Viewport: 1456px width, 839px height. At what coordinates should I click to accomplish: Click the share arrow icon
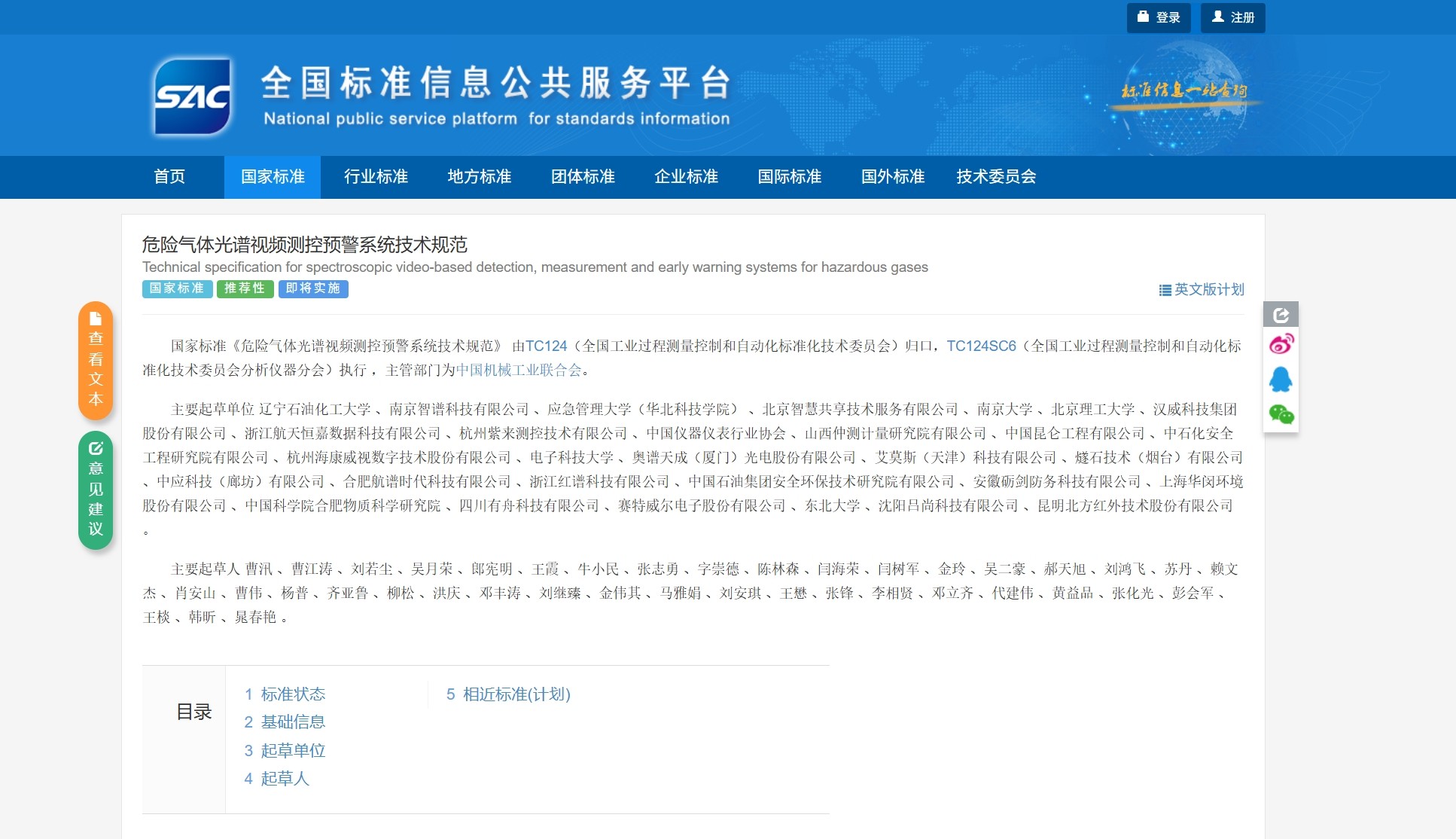(1281, 315)
